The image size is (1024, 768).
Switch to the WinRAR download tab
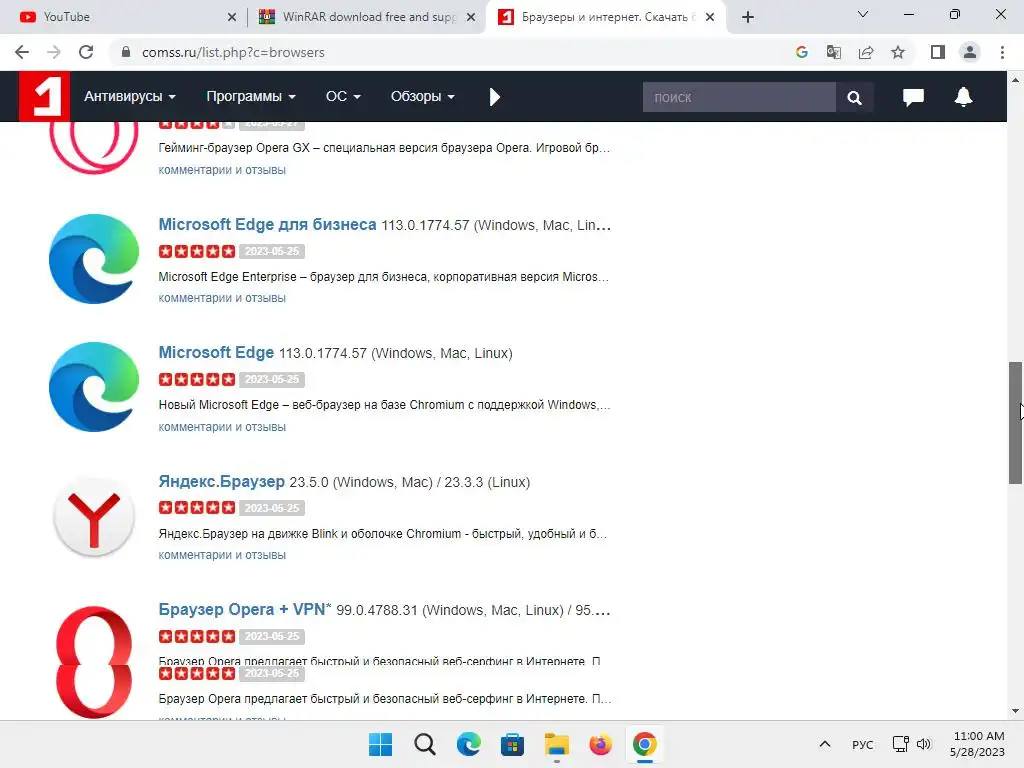point(366,17)
